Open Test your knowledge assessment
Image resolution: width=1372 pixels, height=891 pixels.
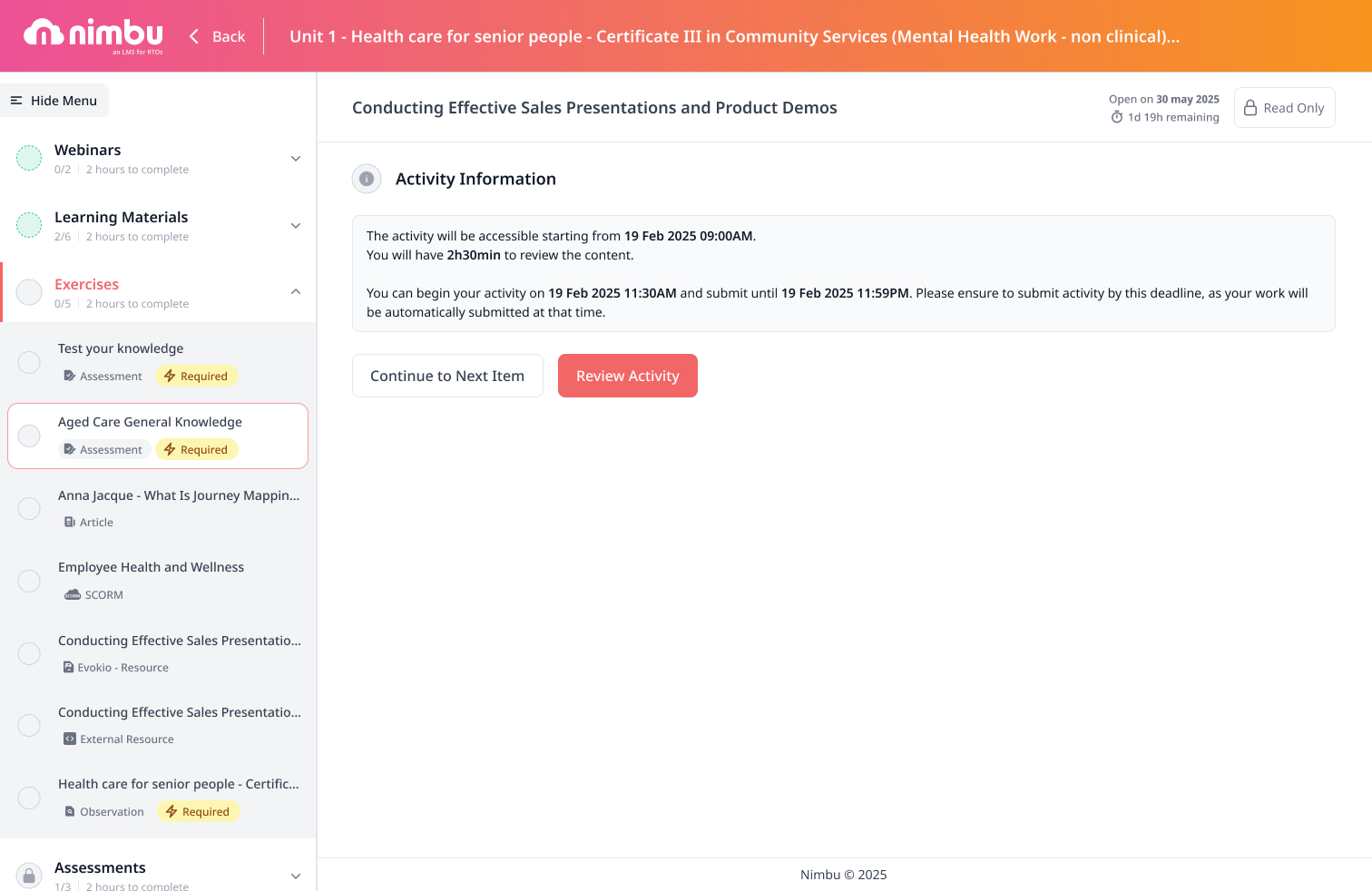121,348
